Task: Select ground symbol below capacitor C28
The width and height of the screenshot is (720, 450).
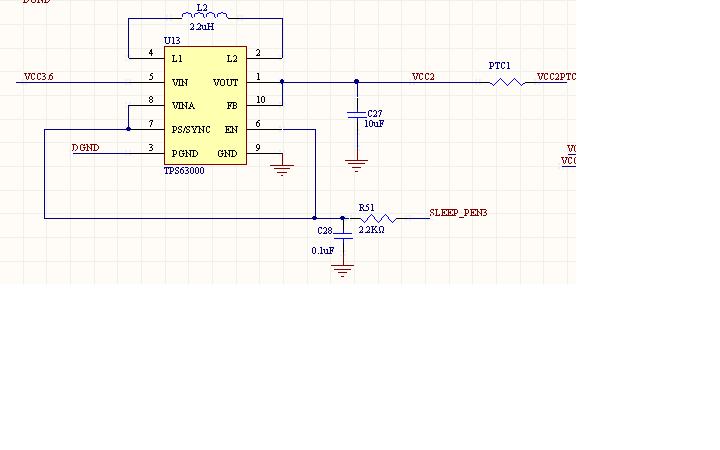Action: [343, 270]
